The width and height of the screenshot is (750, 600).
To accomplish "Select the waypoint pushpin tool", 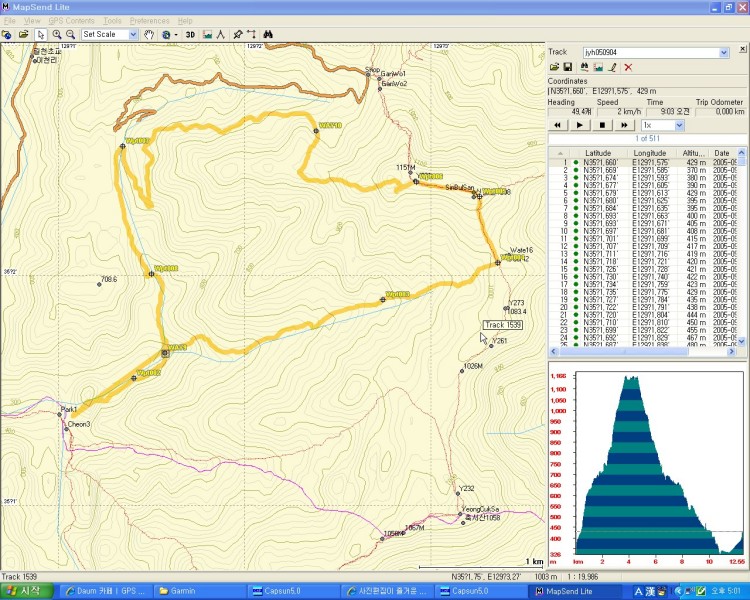I will [238, 34].
